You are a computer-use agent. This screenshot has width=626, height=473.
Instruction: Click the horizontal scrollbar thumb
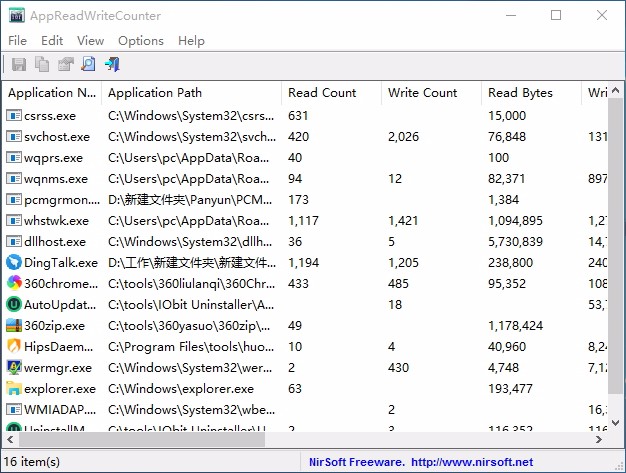tap(142, 439)
